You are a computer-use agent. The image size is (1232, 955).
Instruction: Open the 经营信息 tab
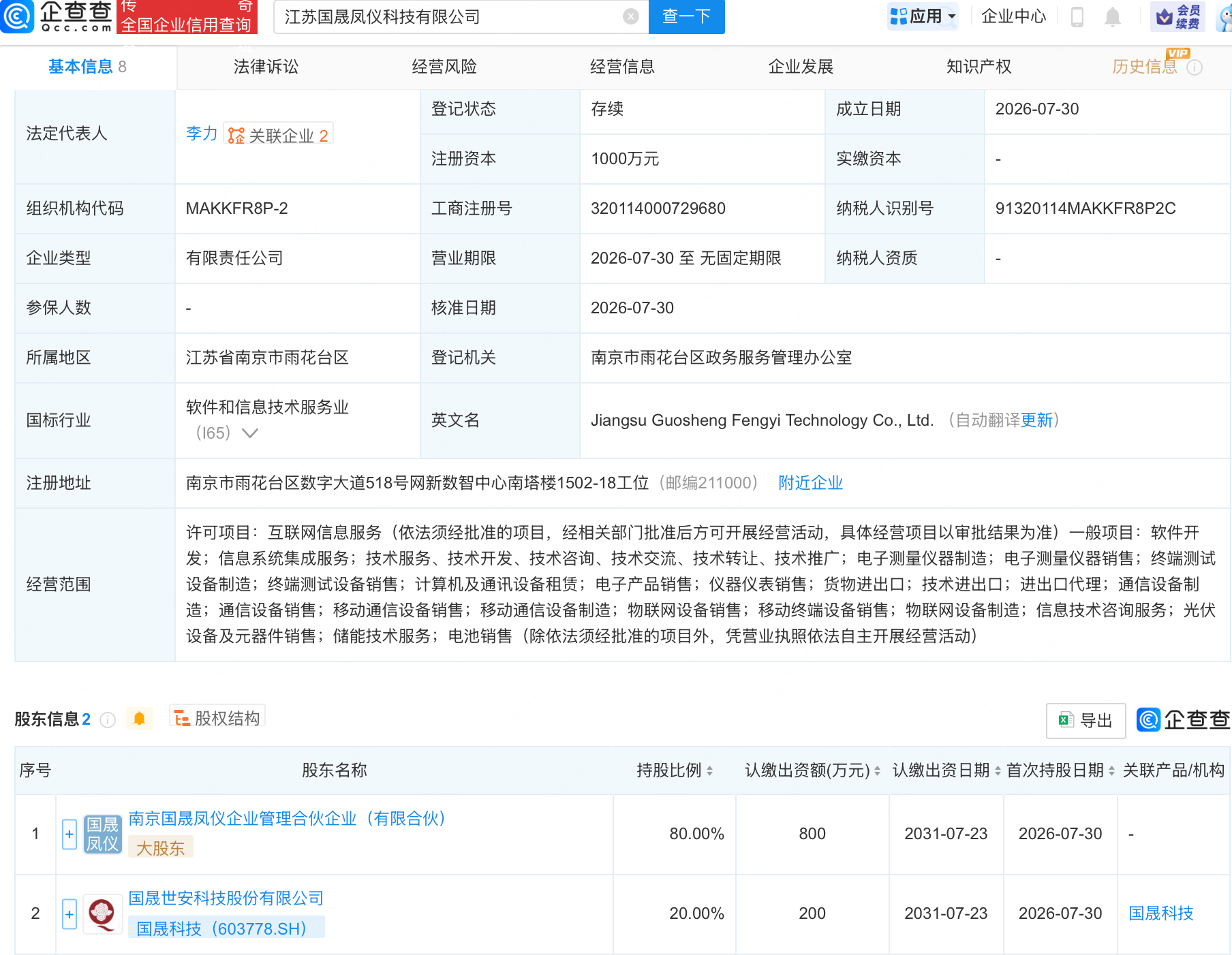(622, 67)
